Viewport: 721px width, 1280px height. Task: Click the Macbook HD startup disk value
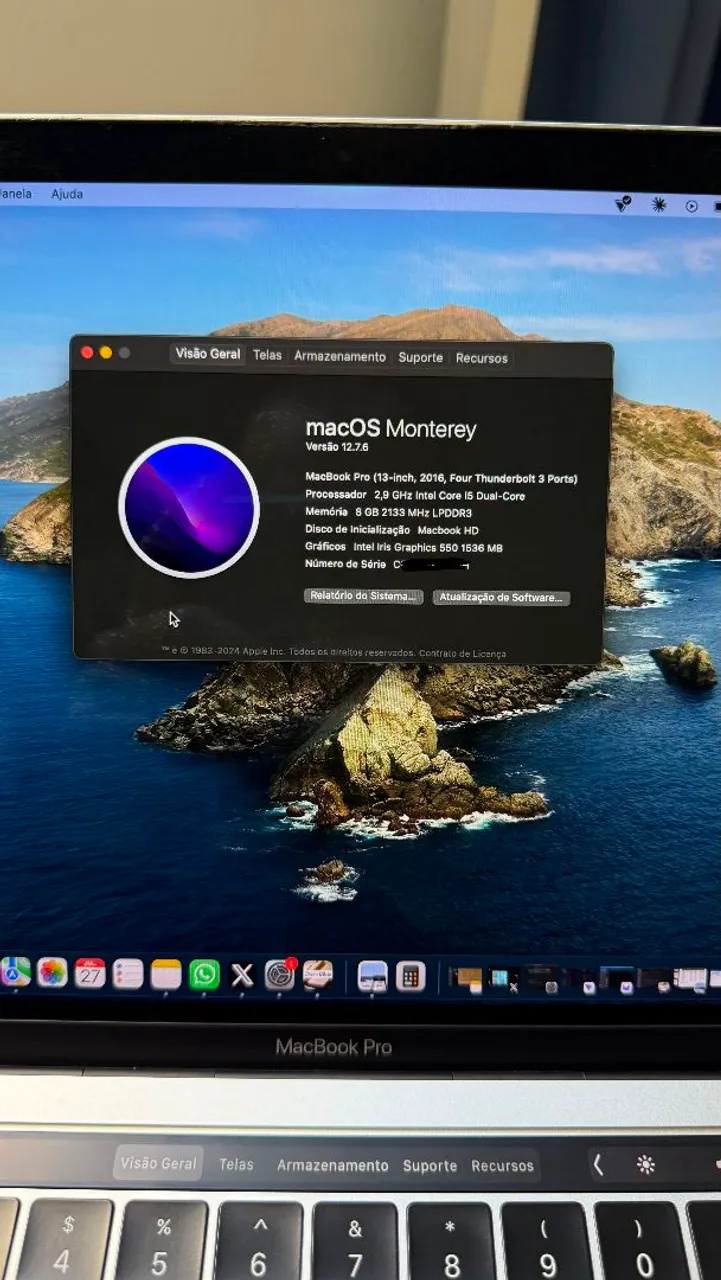pyautogui.click(x=448, y=530)
